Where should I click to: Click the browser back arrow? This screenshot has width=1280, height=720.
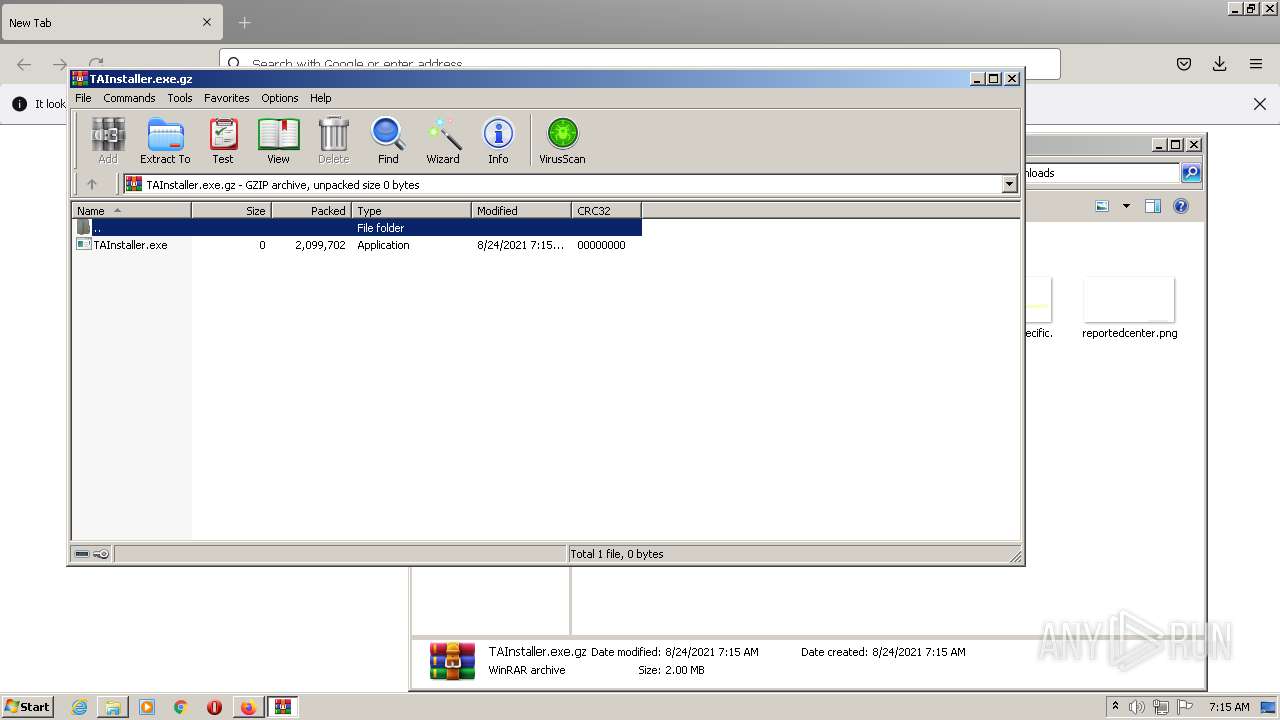point(24,63)
